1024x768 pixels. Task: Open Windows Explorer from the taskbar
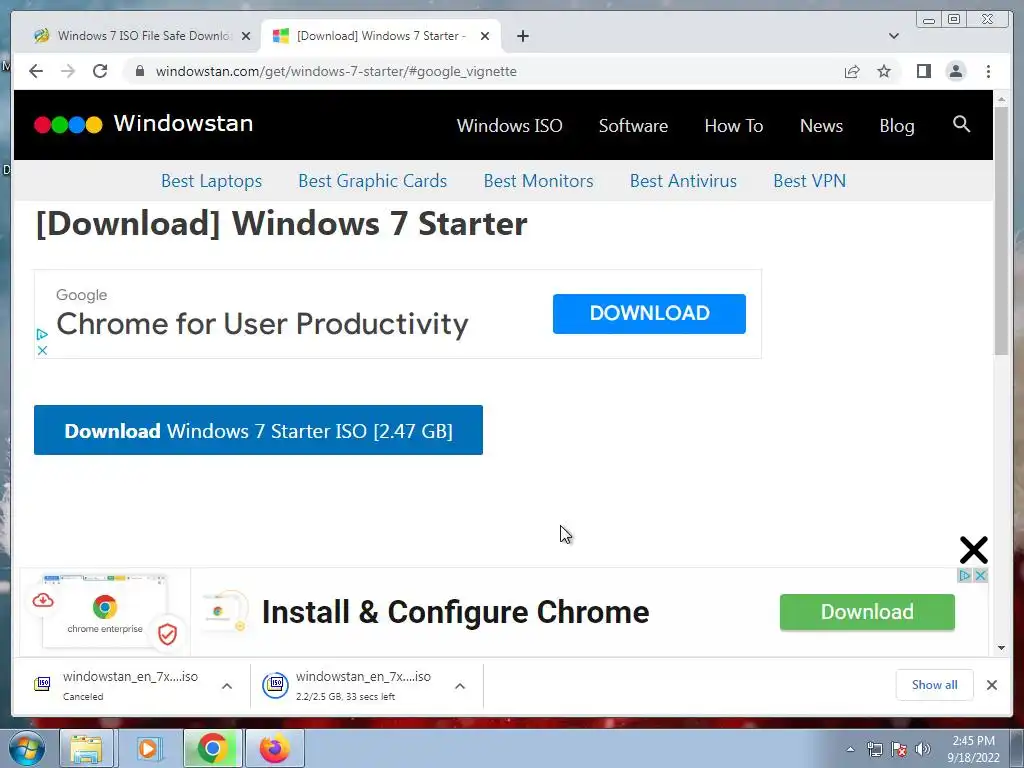86,748
